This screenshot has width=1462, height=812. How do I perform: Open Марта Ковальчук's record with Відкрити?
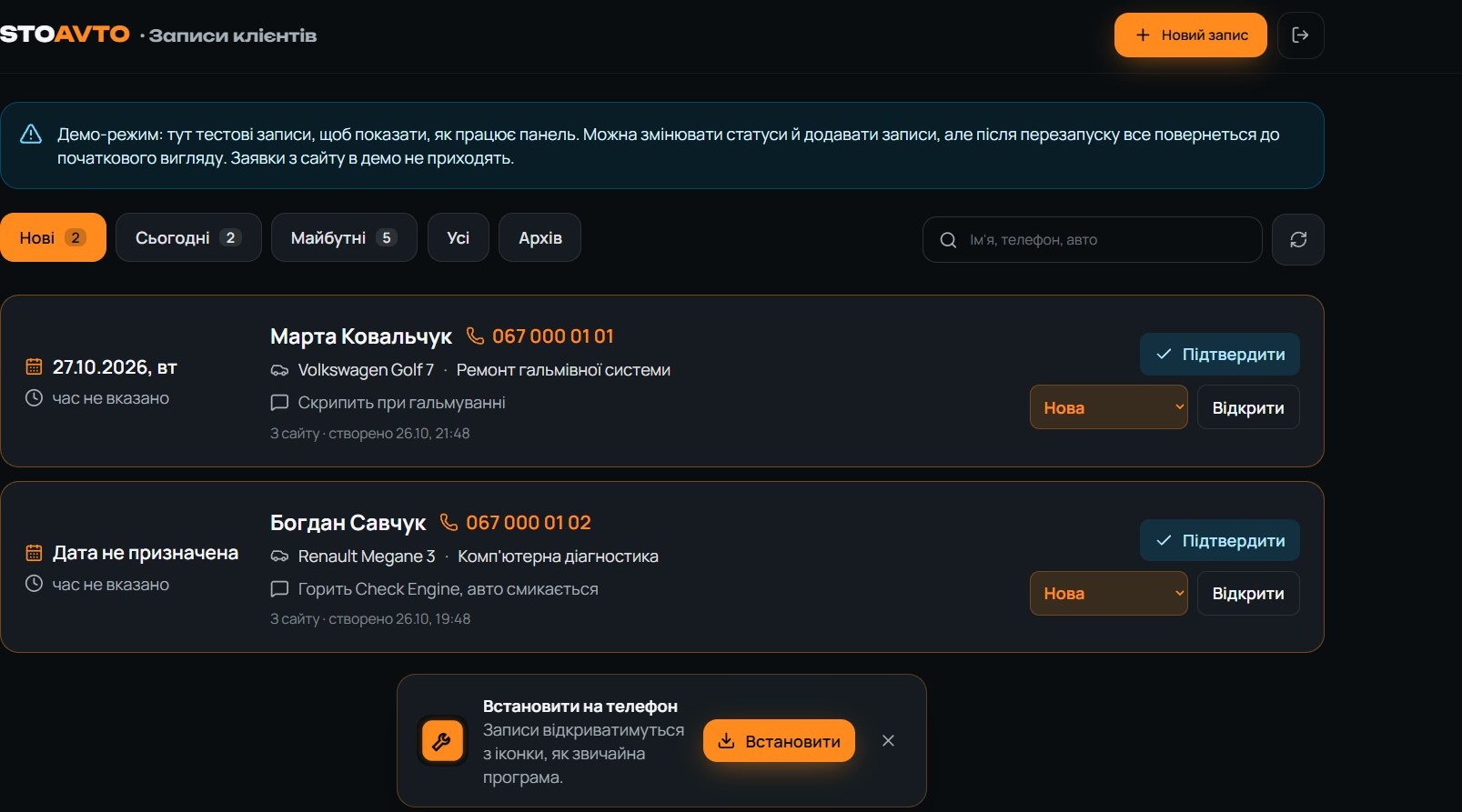tap(1248, 407)
